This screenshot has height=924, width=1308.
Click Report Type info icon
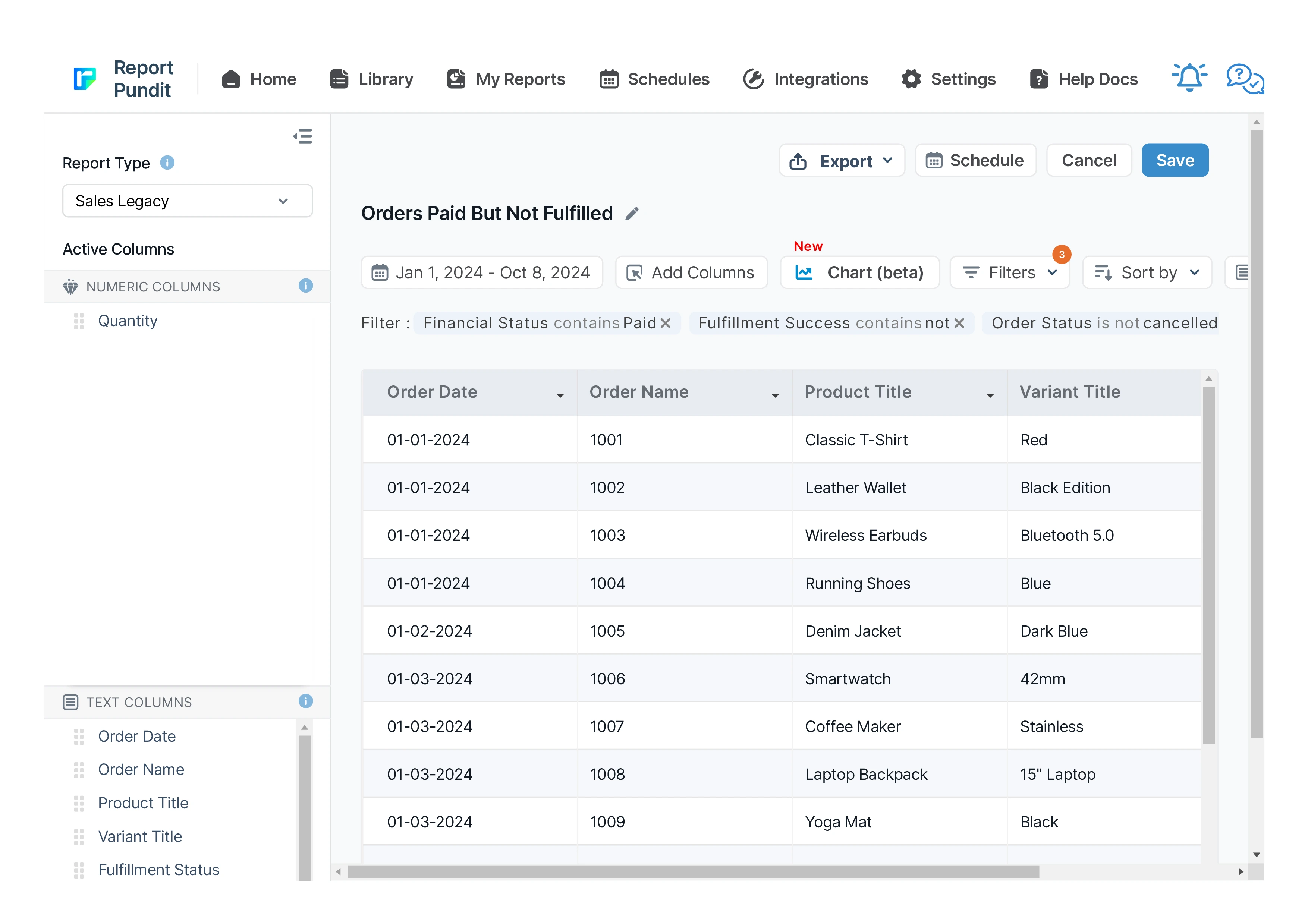(167, 163)
